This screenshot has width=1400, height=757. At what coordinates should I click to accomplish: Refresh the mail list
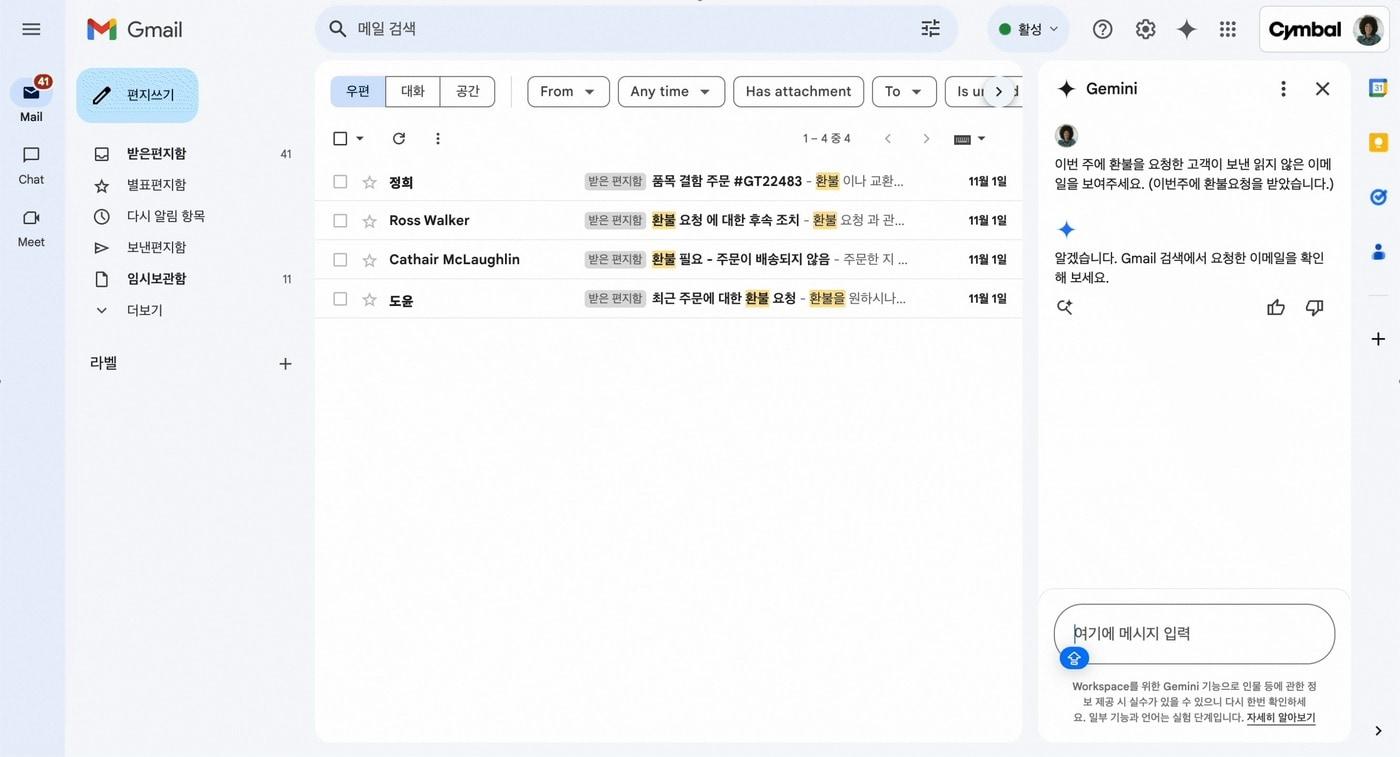399,139
